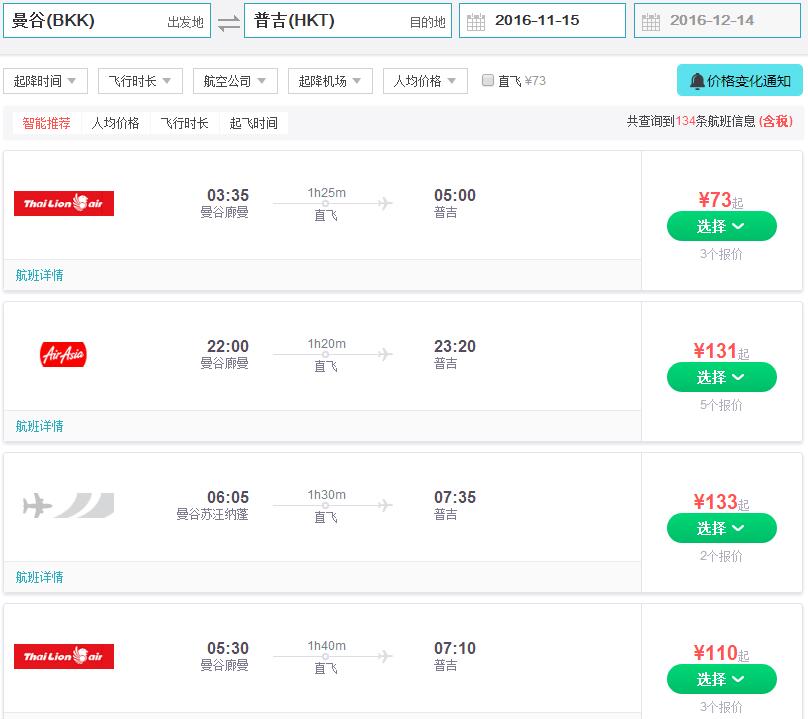Click the gray generic airplane logo

(68, 505)
